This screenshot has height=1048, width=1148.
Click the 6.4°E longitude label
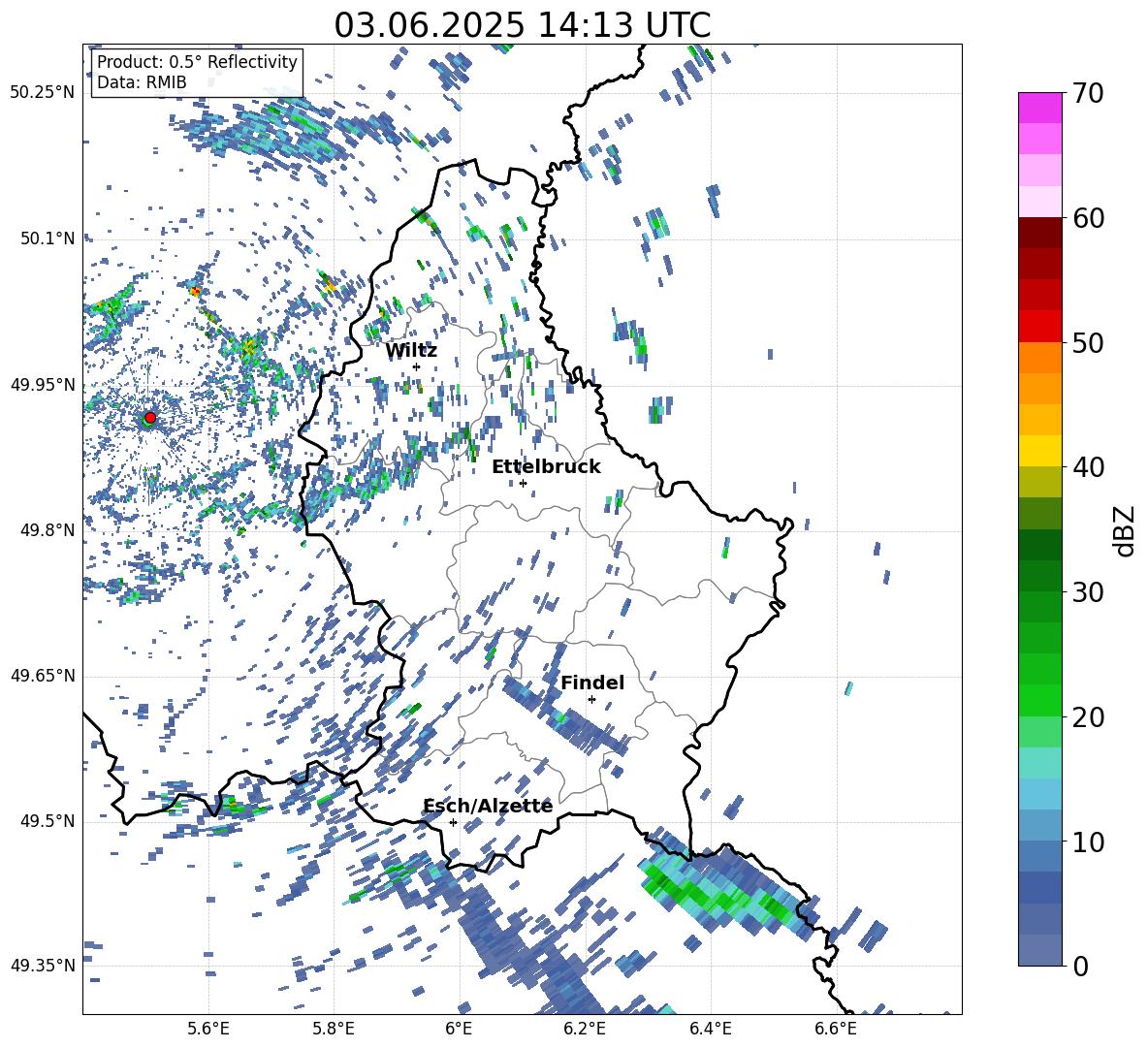710,1029
